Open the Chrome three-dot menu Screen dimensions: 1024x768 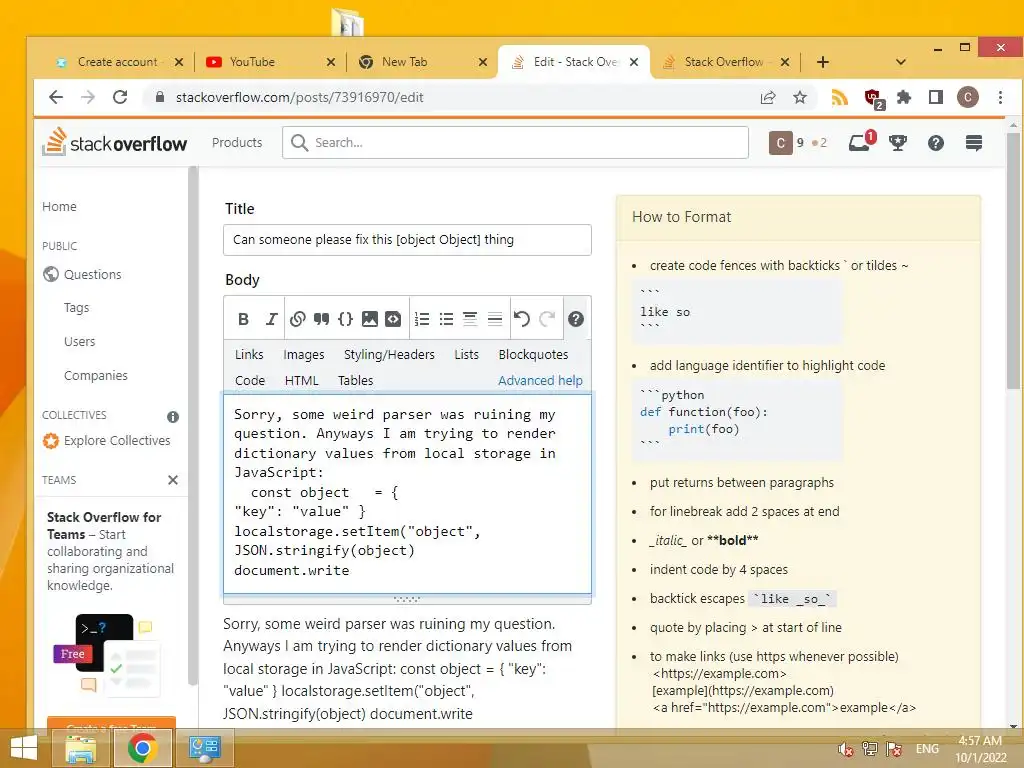tap(1000, 97)
